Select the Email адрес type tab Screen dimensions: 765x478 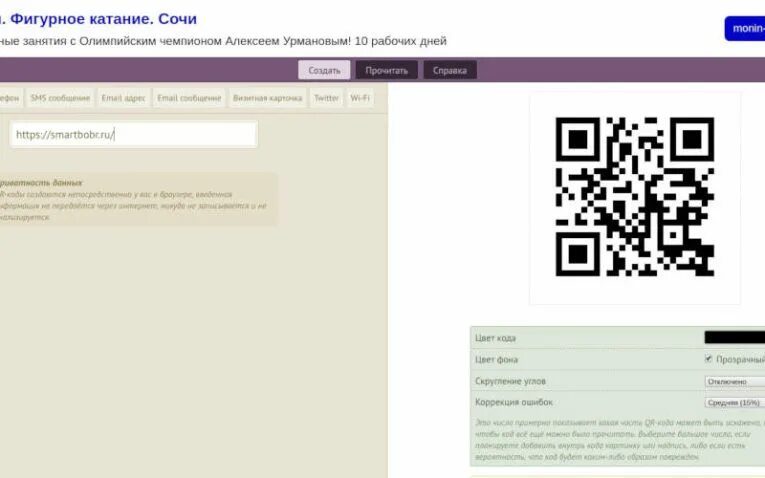pos(123,98)
